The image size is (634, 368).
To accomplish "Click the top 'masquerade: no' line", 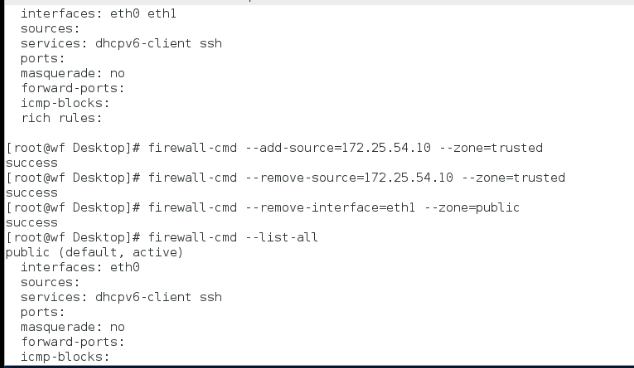I will tap(73, 74).
